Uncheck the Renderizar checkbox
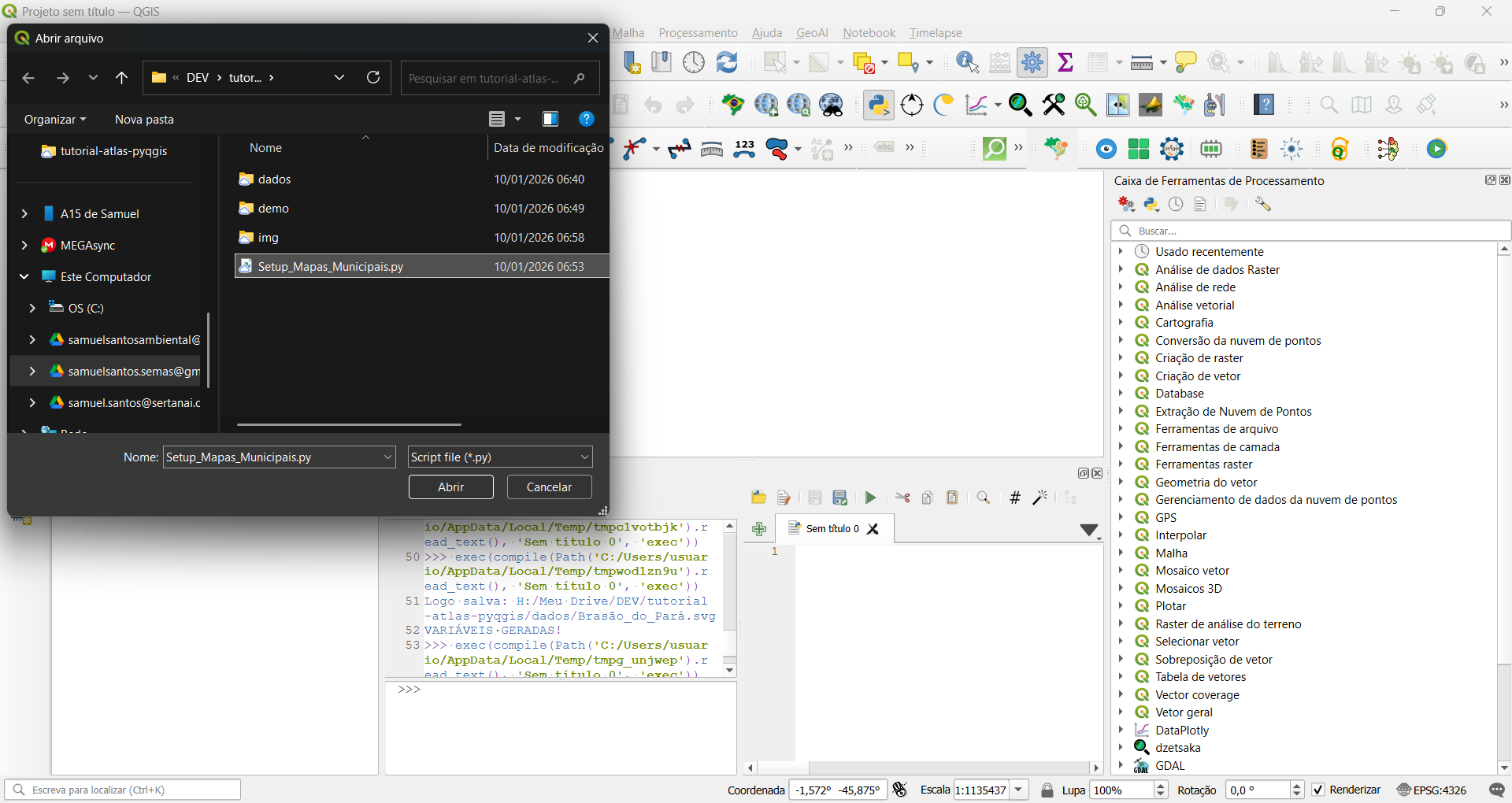1512x803 pixels. click(1319, 790)
